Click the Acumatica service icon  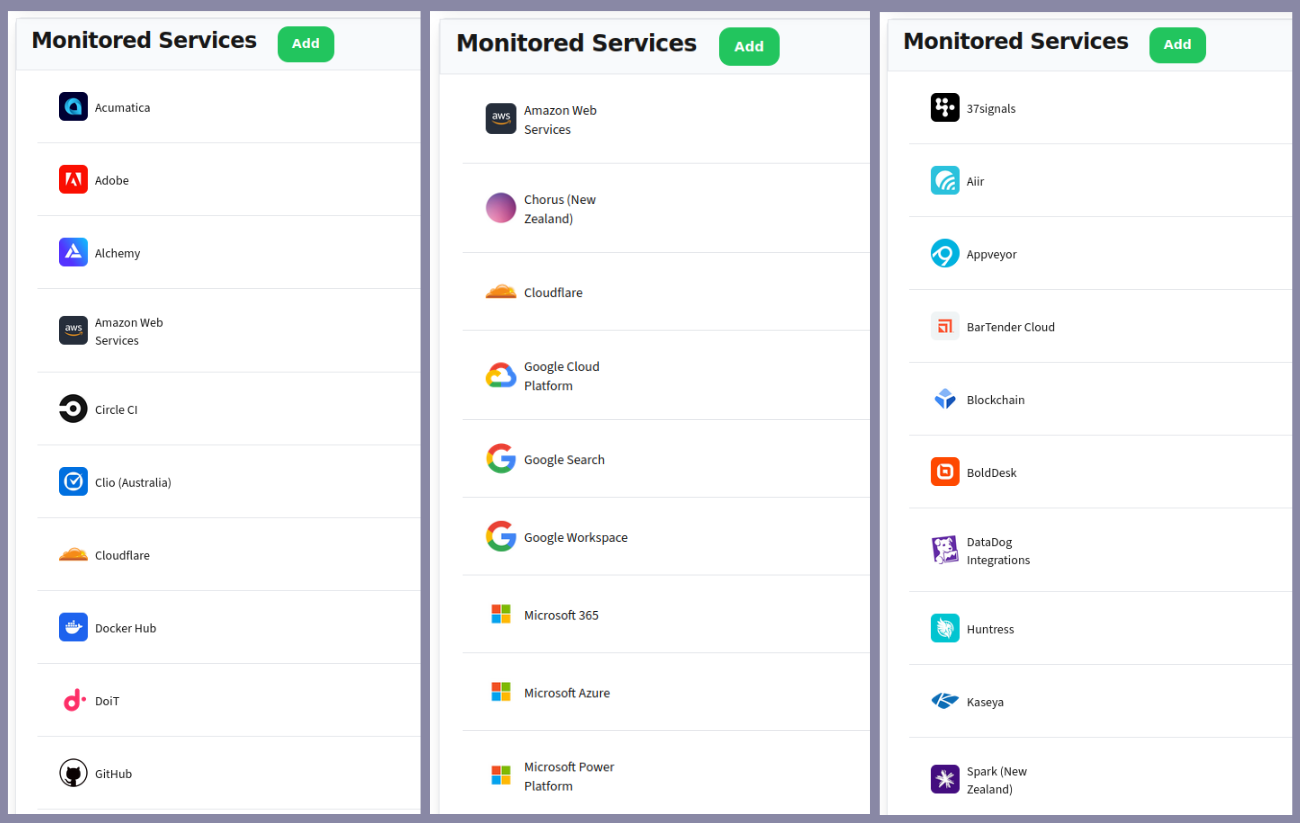click(73, 107)
